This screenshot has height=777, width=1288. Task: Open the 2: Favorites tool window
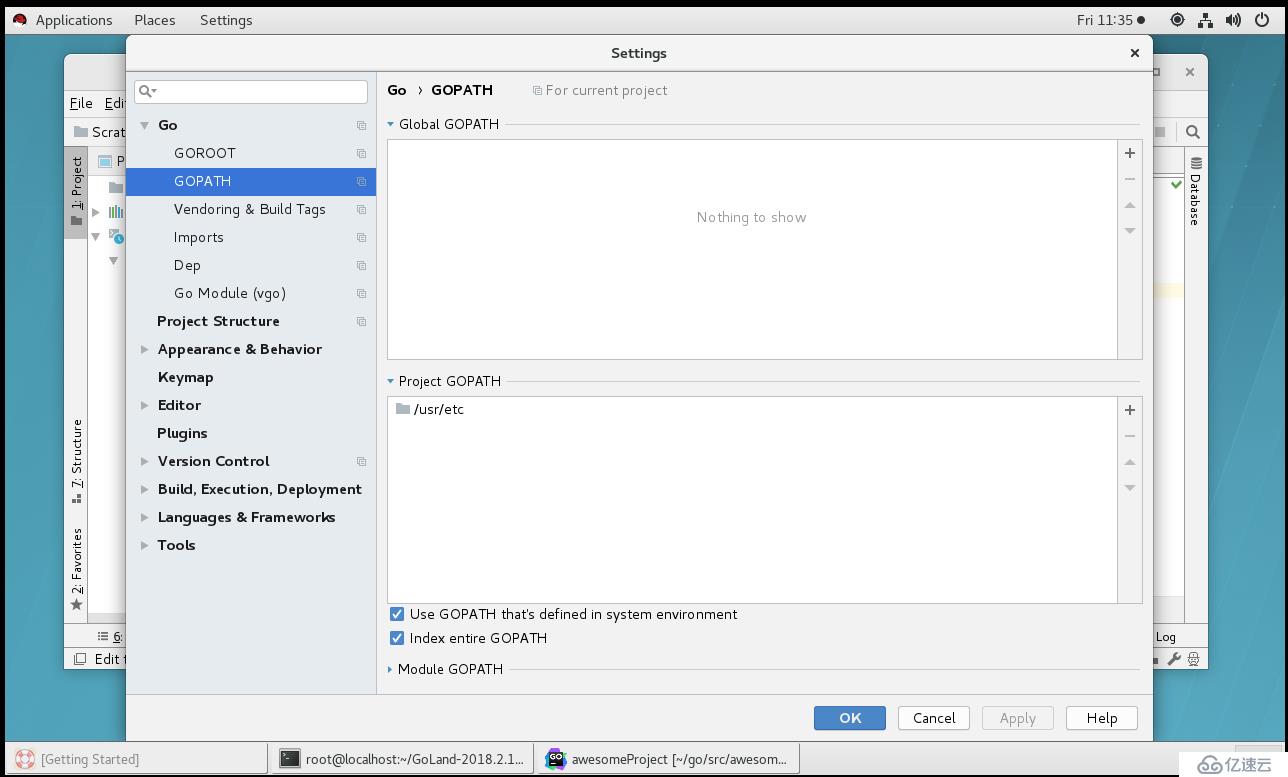pyautogui.click(x=76, y=569)
